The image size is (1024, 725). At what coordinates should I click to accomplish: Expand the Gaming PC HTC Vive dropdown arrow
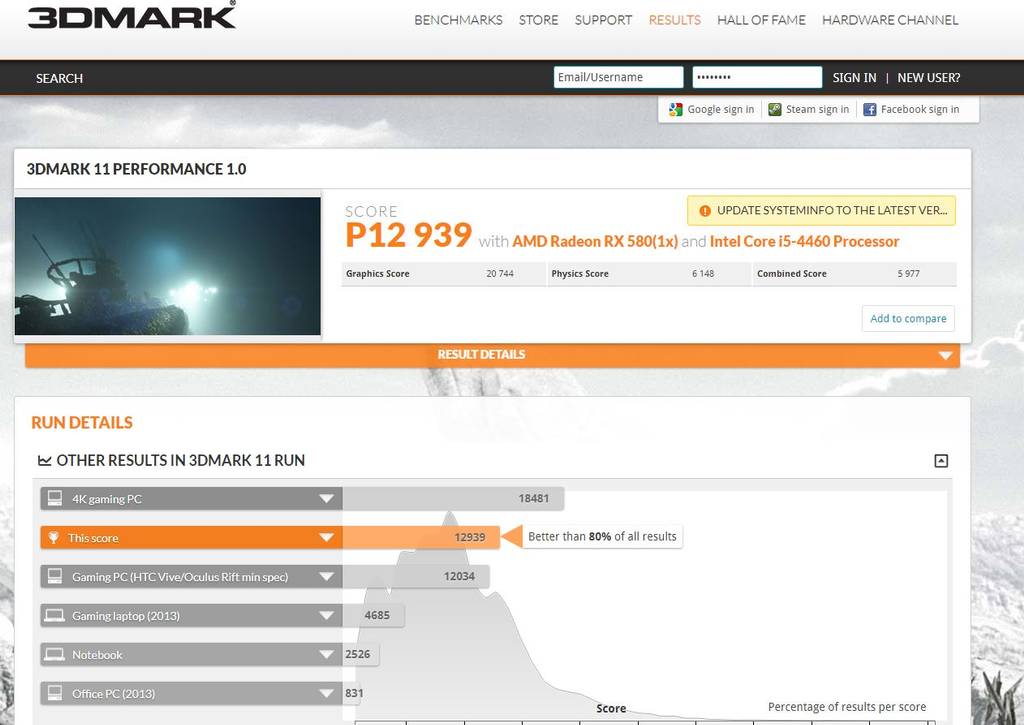[327, 577]
